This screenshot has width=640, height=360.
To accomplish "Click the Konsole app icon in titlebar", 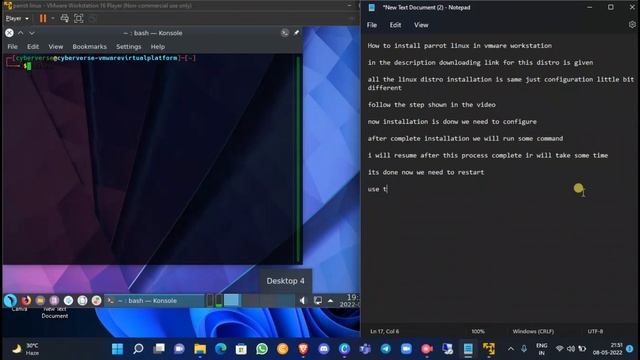I will pos(285,33).
